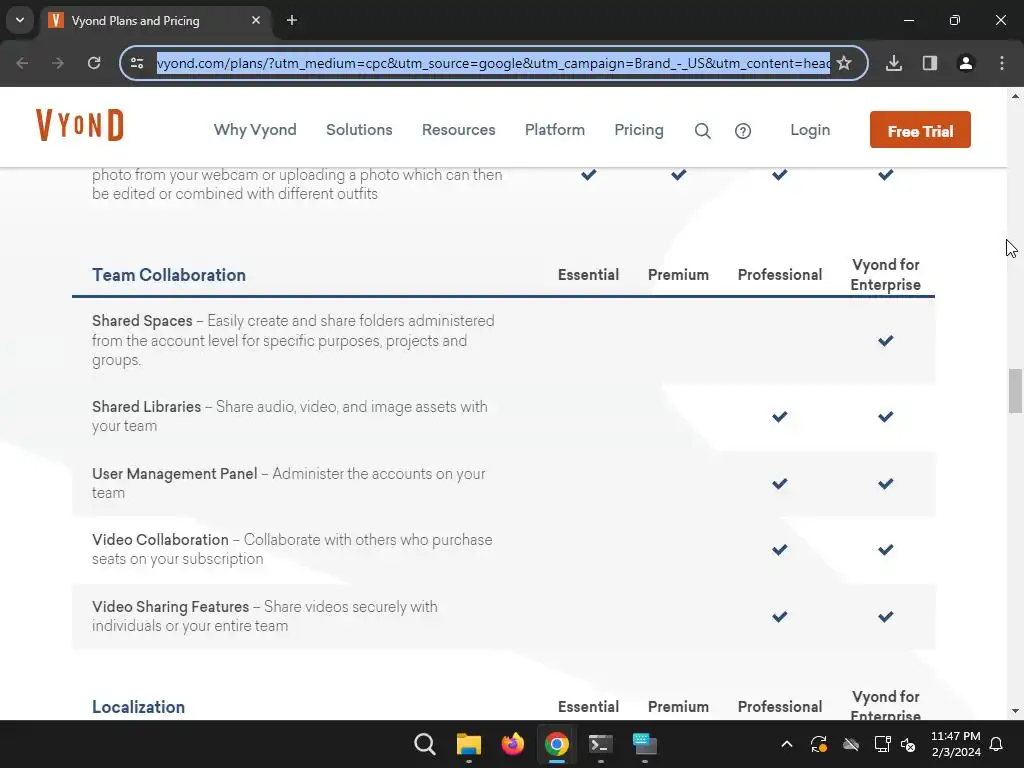Open the notifications bell icon

[x=997, y=744]
